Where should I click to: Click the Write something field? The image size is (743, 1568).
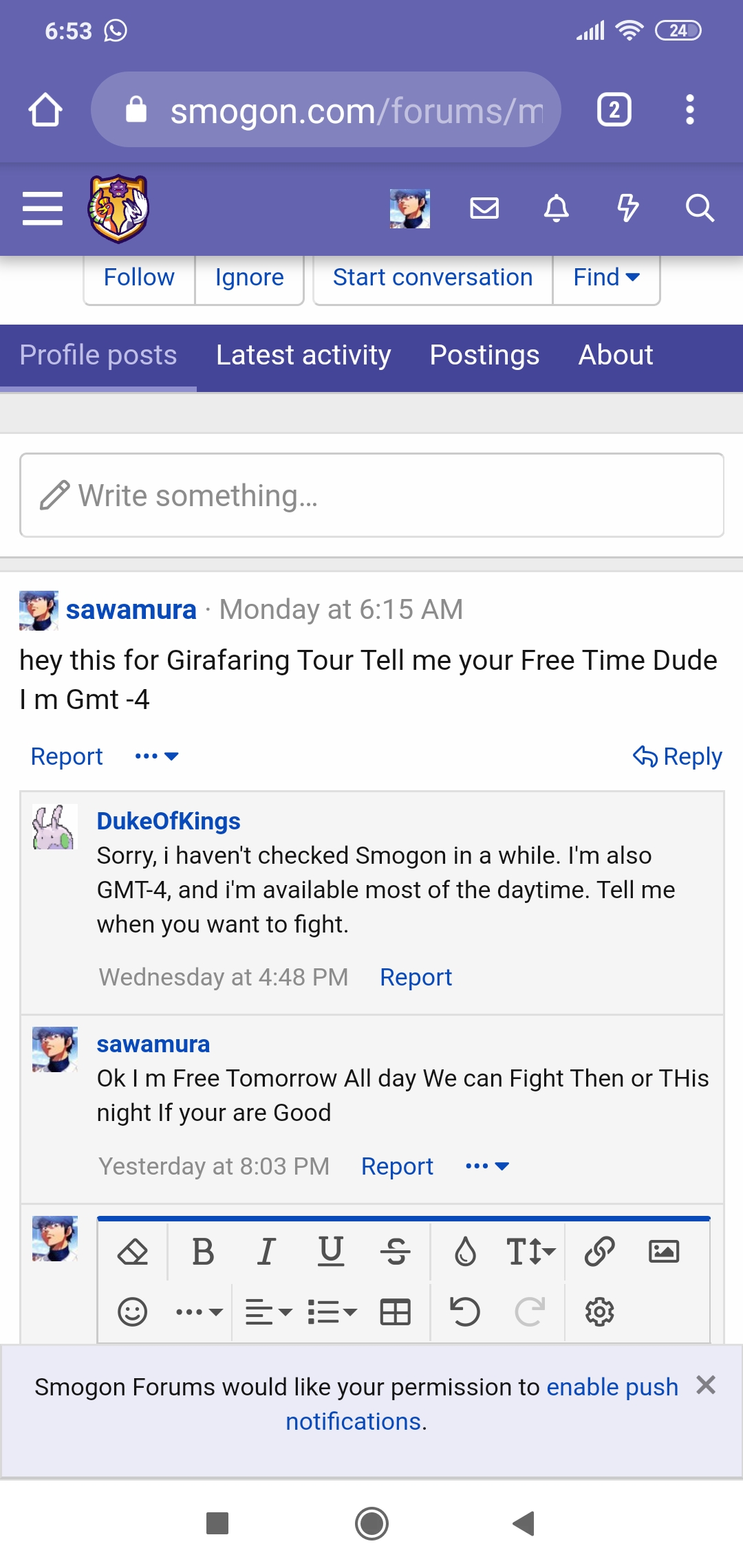(371, 494)
